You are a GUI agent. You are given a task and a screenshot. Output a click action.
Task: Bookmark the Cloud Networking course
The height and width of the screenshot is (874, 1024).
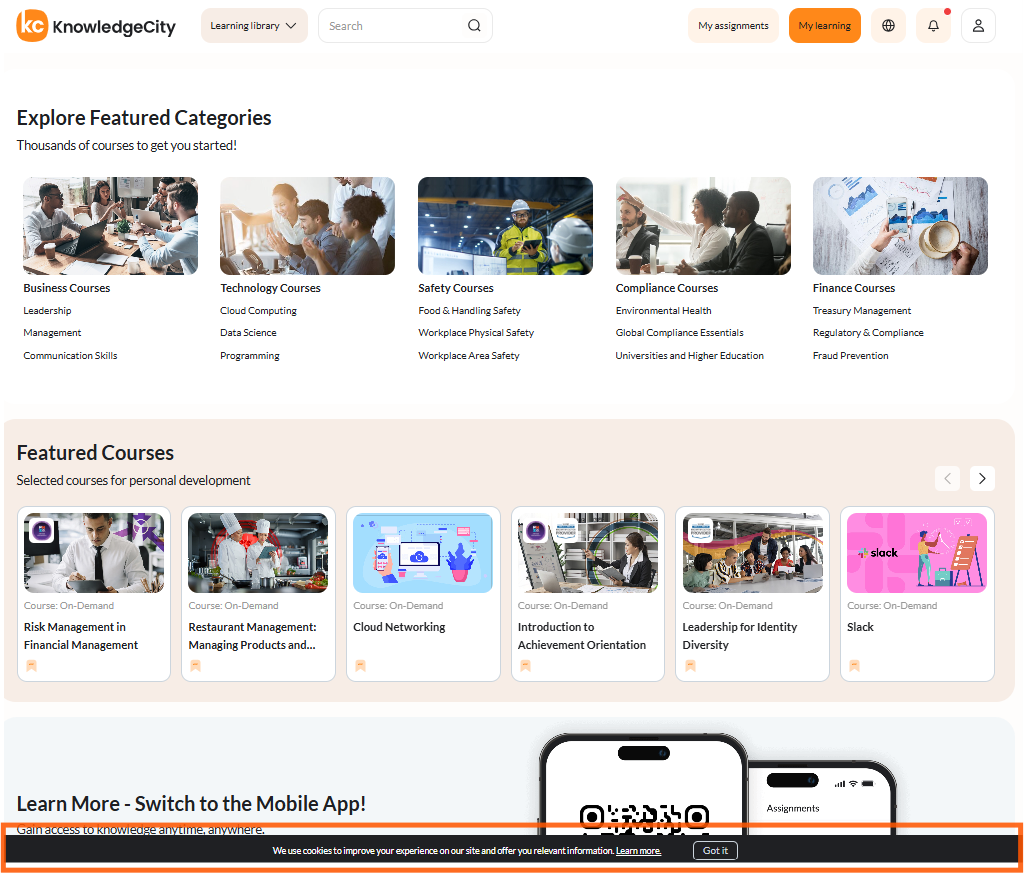coord(360,666)
